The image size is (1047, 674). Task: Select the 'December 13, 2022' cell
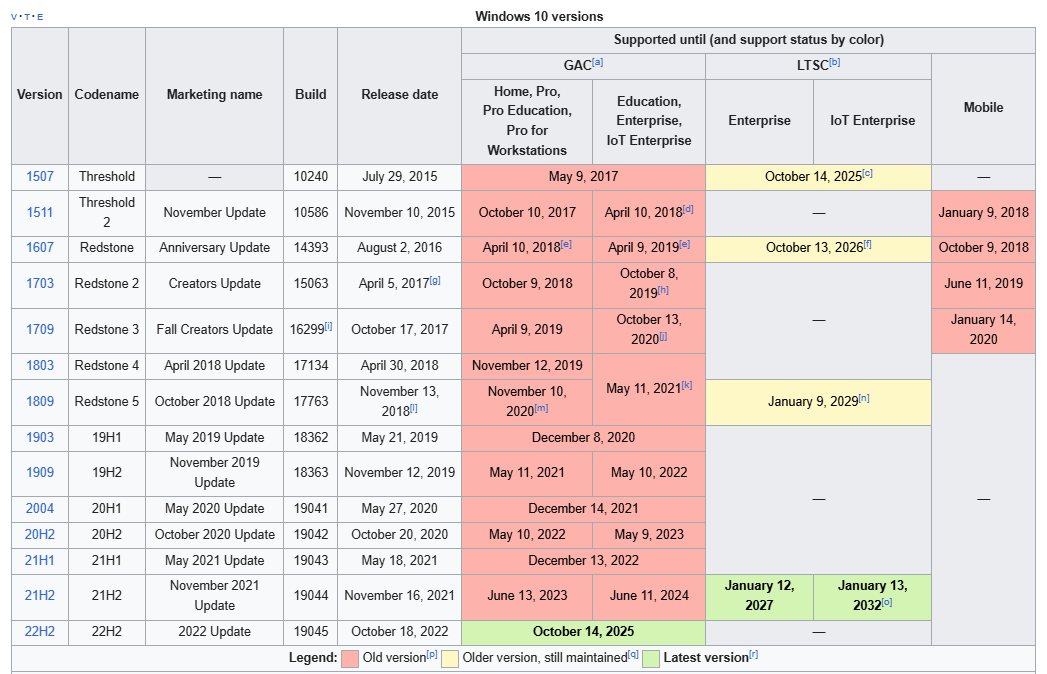pos(583,560)
